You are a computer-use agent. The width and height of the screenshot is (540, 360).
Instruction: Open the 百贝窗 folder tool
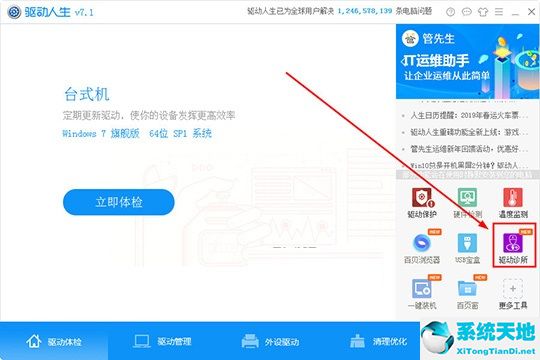(467, 294)
